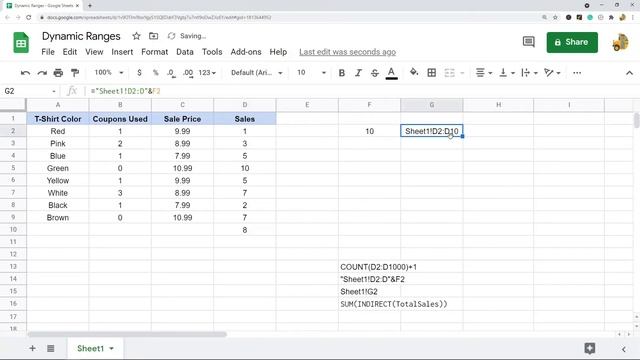
Task: Open the Edit menu
Action: click(x=69, y=52)
